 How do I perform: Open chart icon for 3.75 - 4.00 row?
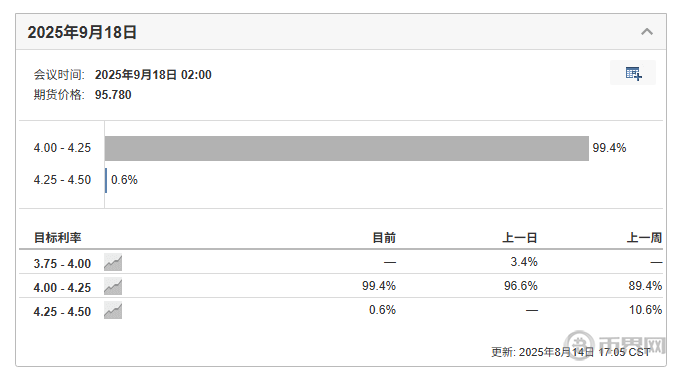point(113,262)
